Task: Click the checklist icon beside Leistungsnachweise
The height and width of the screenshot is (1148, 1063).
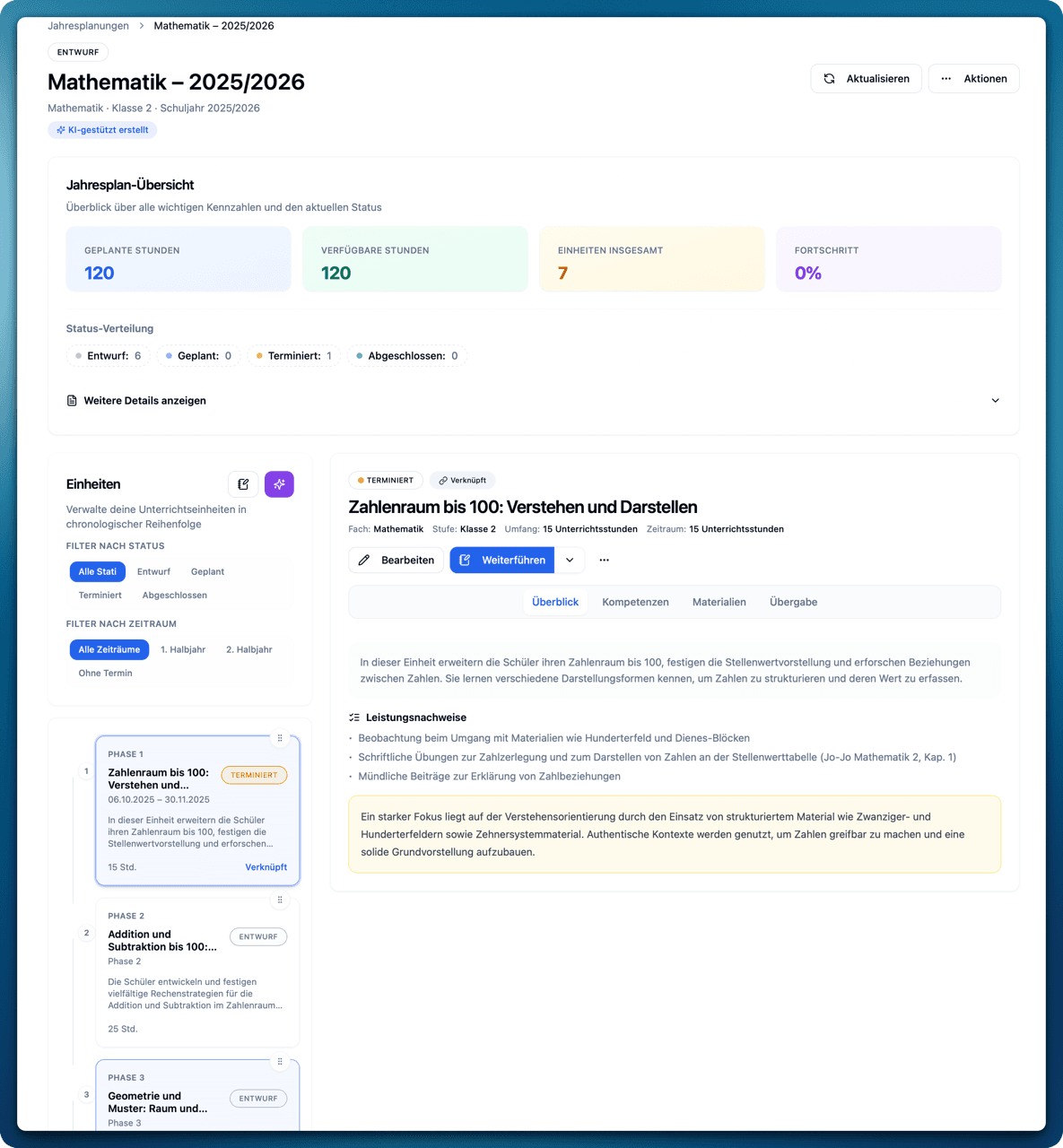Action: [x=353, y=717]
